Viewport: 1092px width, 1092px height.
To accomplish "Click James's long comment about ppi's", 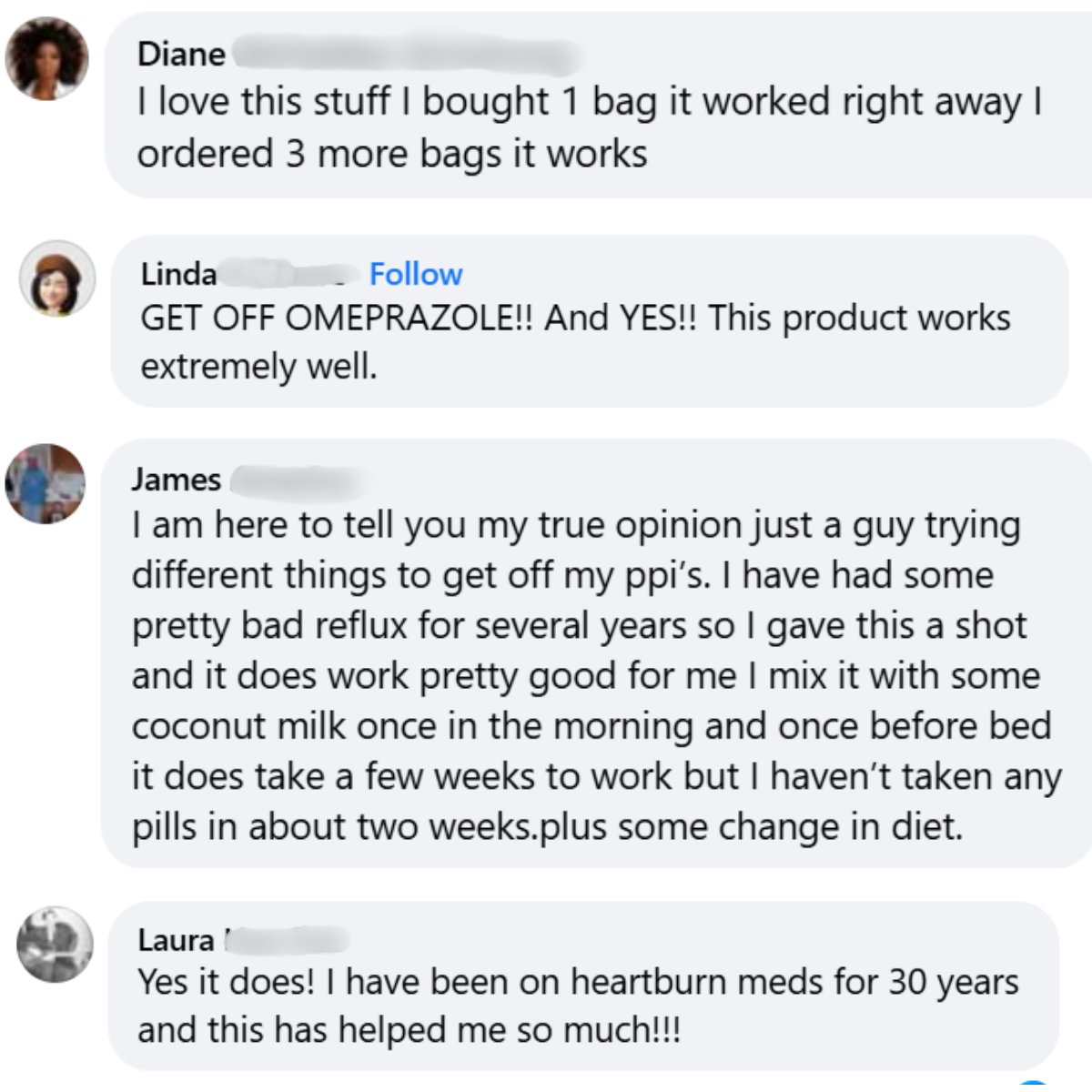I will [x=596, y=676].
